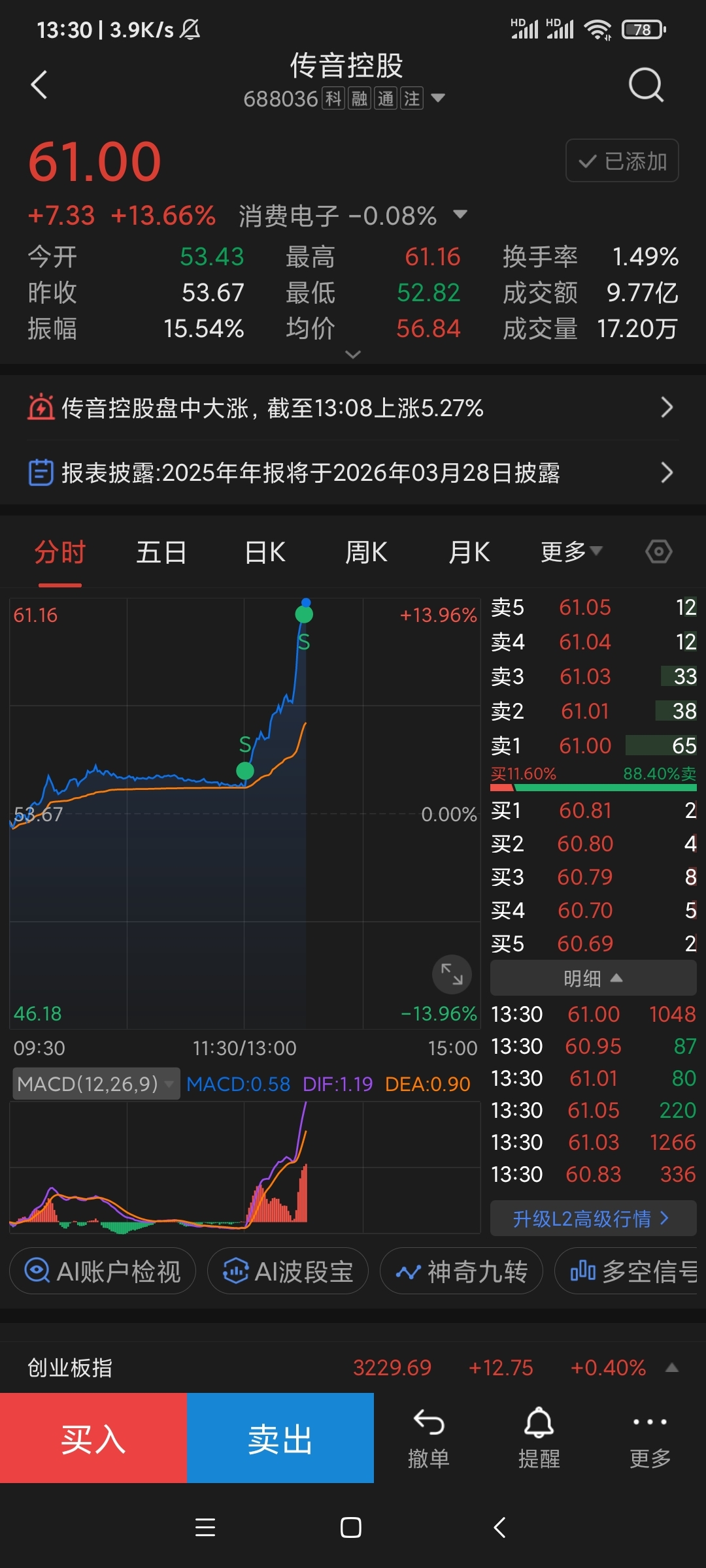Image resolution: width=706 pixels, height=1568 pixels.
Task: Open the 报表披露 report disclosure row
Action: [353, 472]
